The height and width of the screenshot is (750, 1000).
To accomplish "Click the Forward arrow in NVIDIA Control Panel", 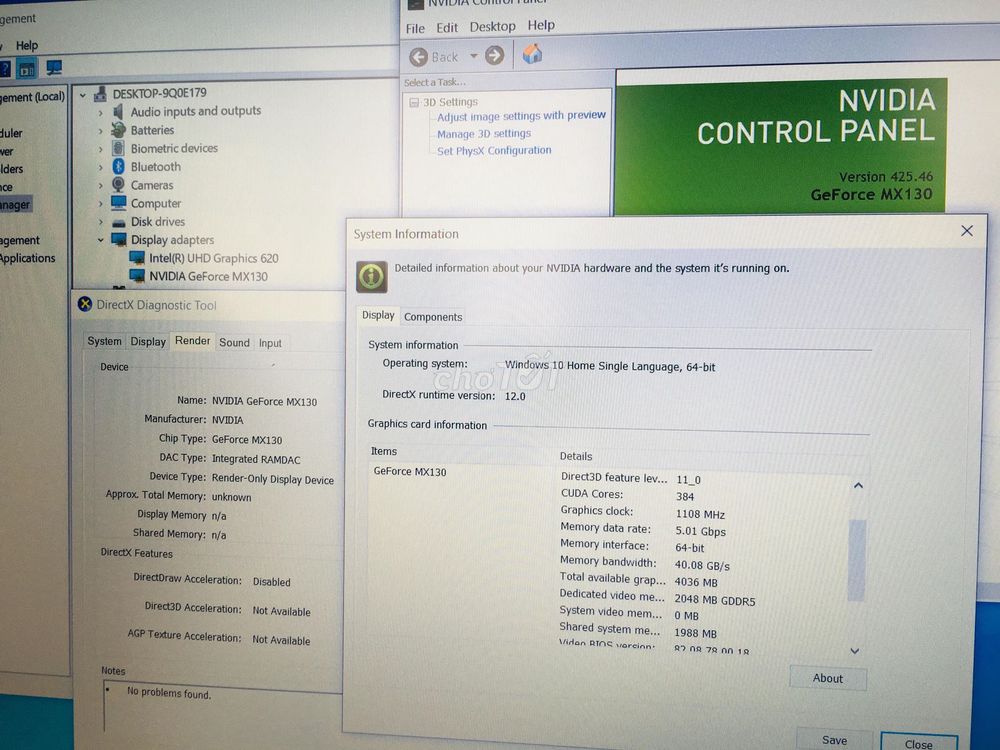I will click(x=494, y=55).
